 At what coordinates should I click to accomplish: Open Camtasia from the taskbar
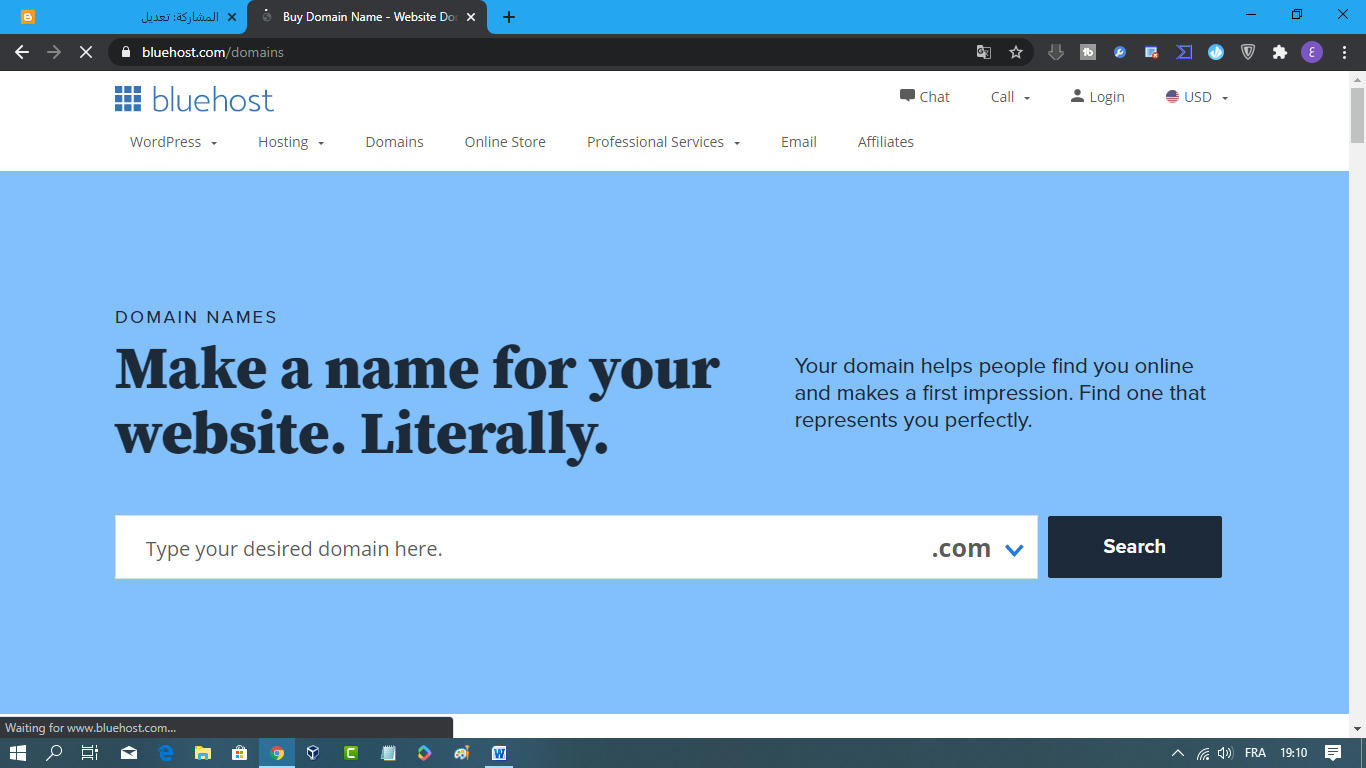coord(351,753)
